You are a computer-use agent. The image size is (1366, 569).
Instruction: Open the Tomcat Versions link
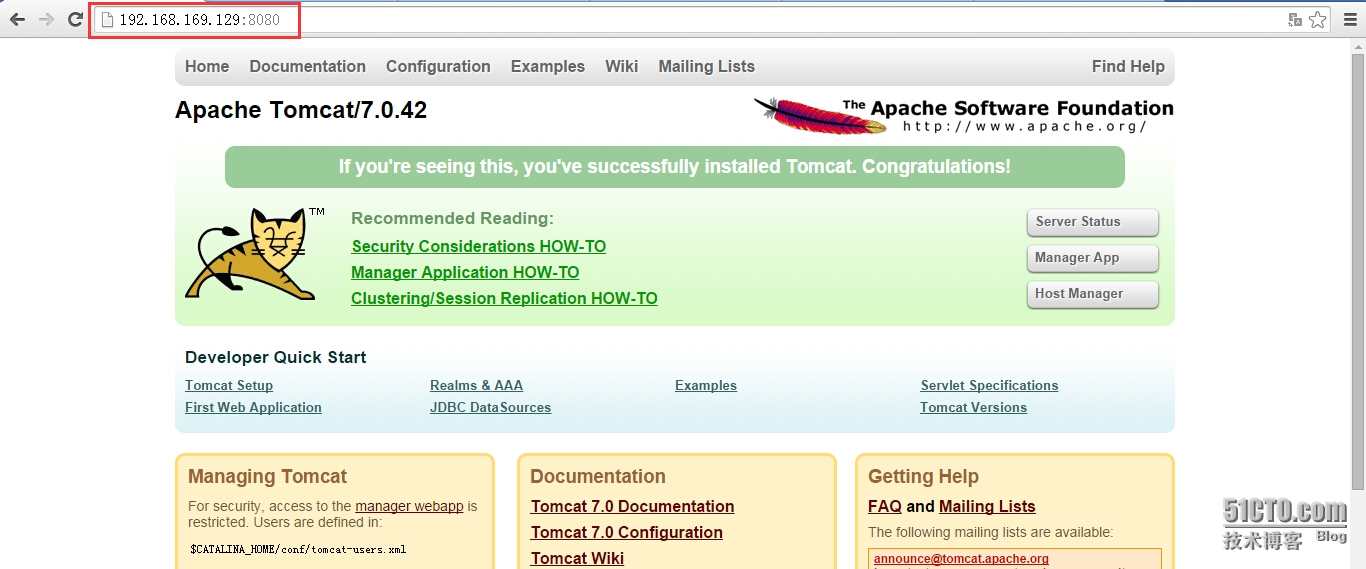(x=973, y=407)
